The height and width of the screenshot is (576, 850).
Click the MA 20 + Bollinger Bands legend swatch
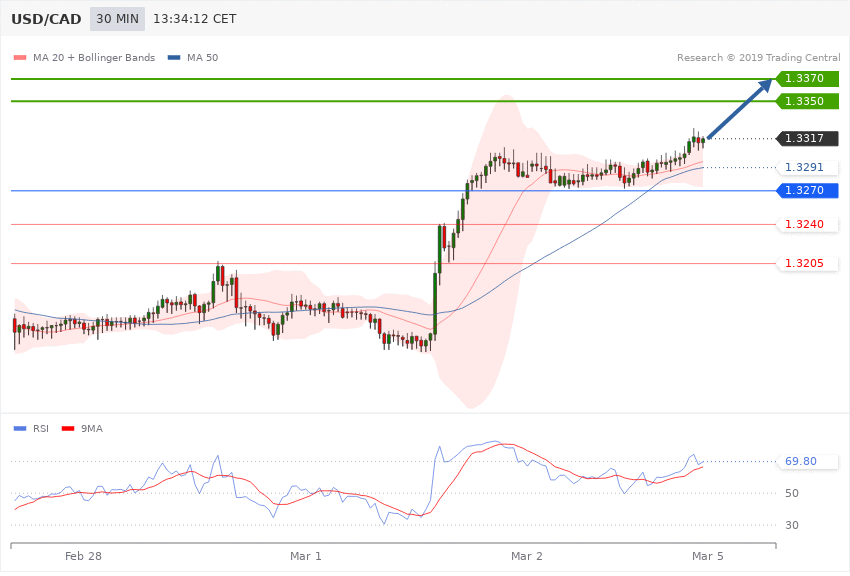[x=20, y=57]
